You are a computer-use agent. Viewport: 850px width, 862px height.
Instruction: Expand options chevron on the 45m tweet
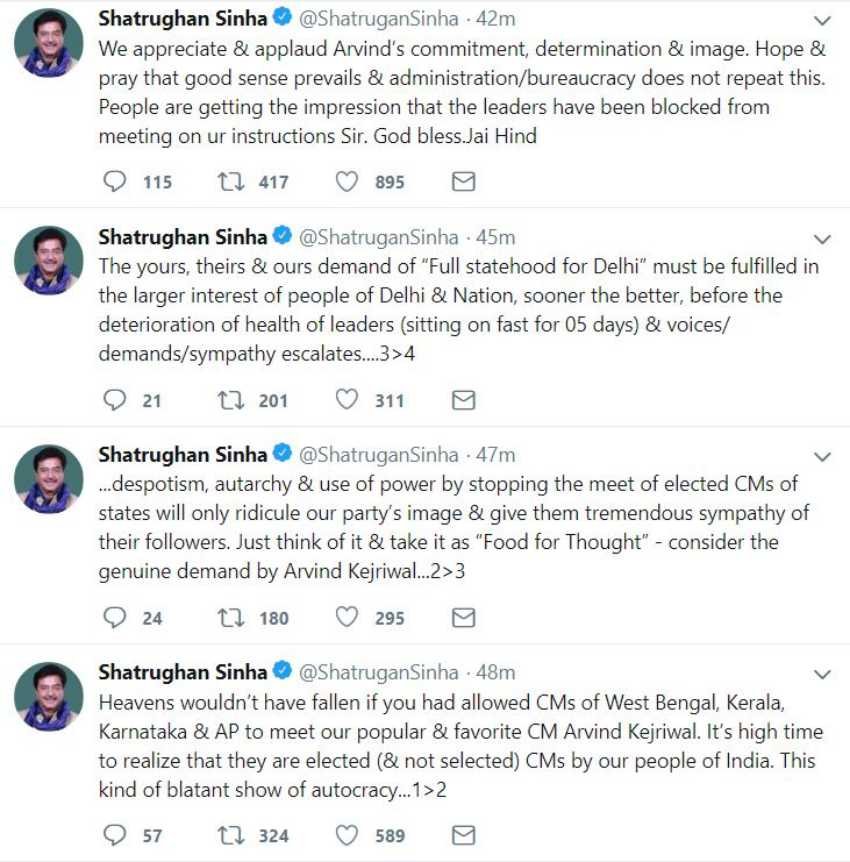pos(822,239)
